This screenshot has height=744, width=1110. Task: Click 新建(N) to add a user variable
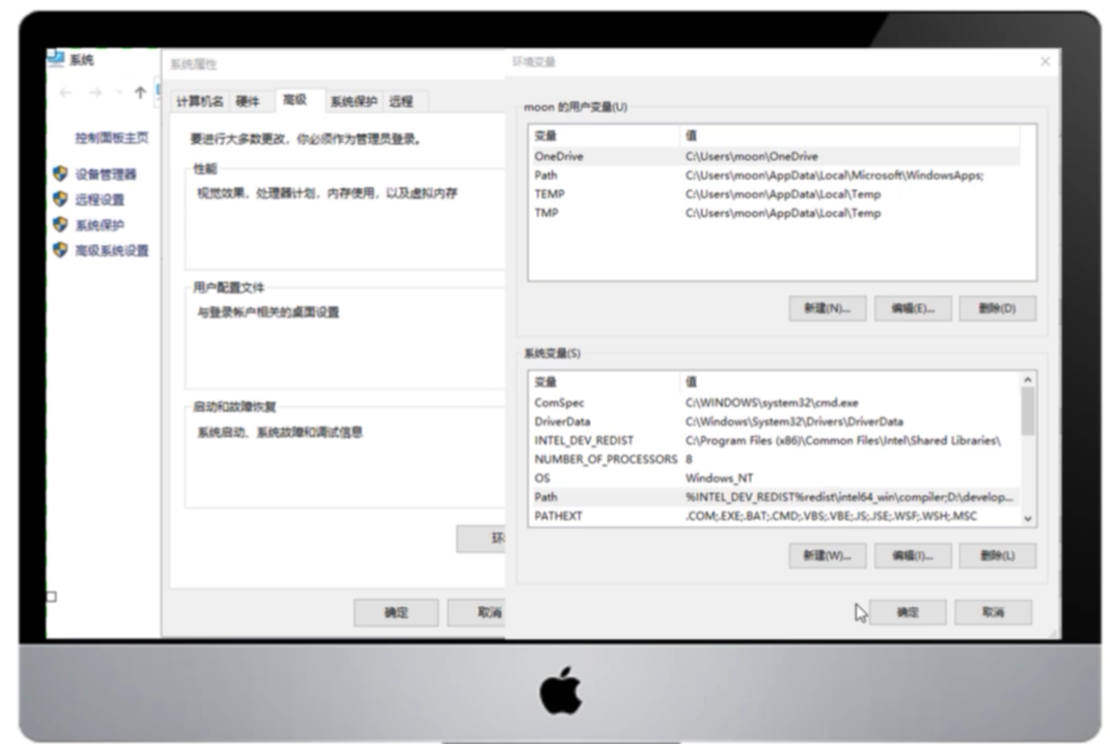(830, 309)
